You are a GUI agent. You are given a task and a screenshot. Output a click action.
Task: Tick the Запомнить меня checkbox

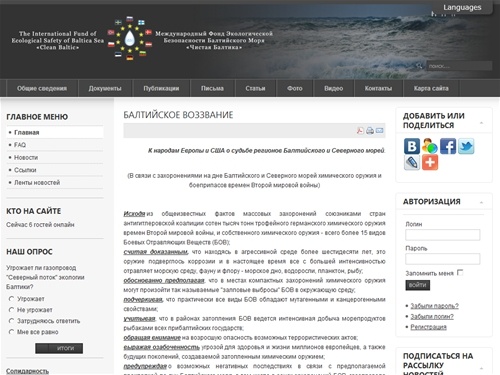[460, 273]
